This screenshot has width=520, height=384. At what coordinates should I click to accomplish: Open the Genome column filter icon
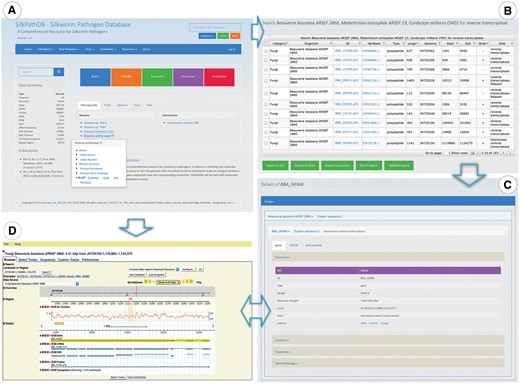click(439, 44)
